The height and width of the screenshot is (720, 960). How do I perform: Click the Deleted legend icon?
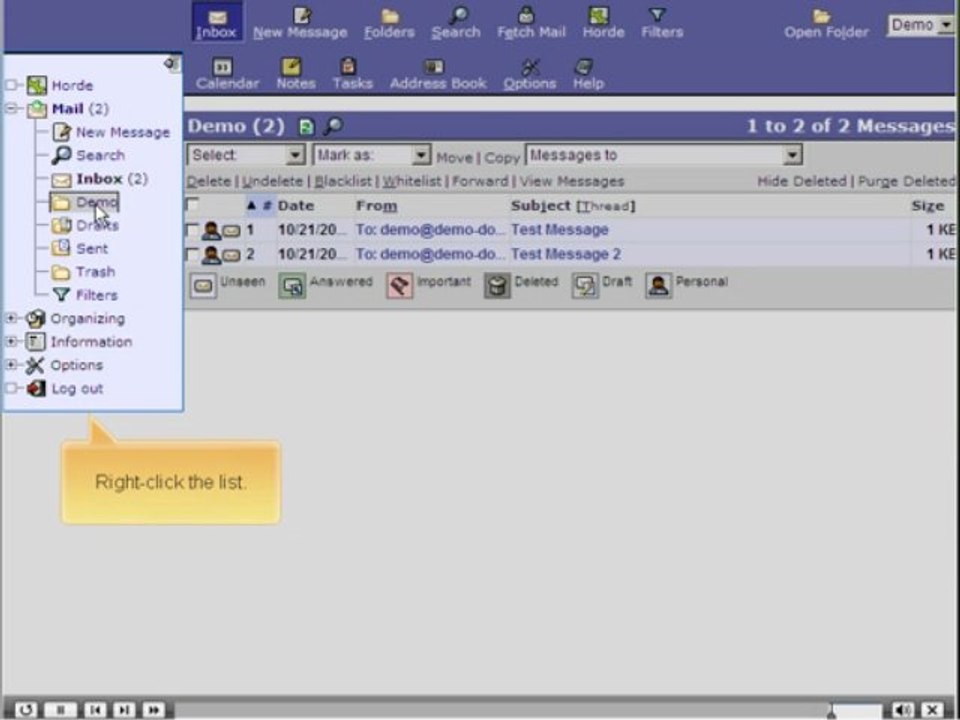click(x=497, y=285)
